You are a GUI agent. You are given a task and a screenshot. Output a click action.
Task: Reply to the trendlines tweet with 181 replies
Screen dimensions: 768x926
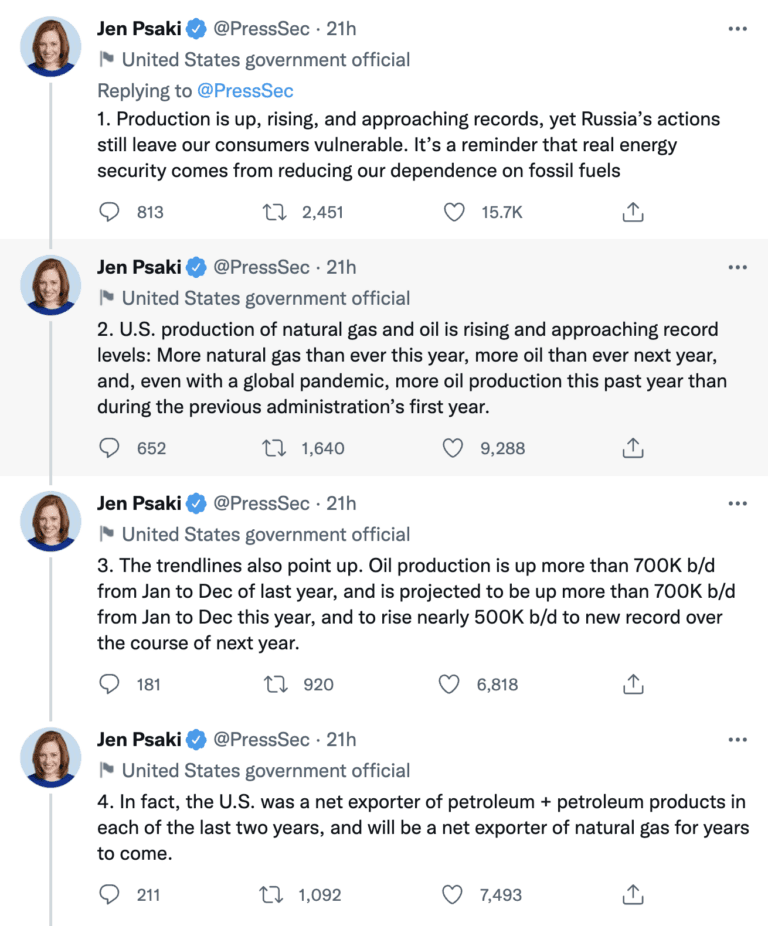point(110,685)
